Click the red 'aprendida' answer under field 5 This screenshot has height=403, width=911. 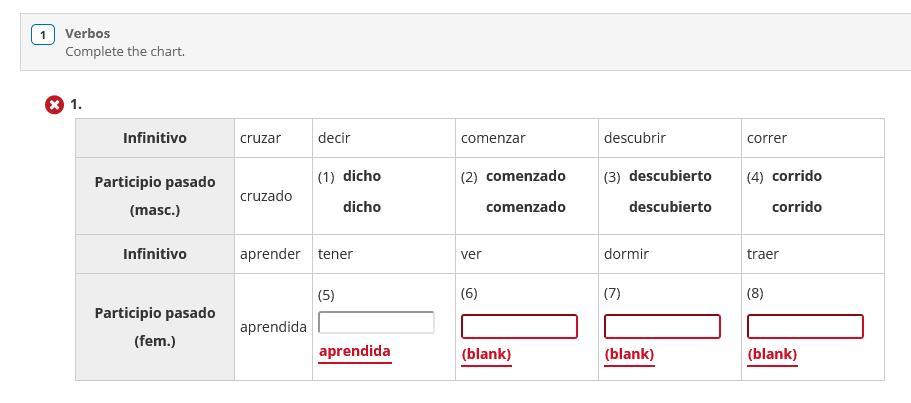pos(355,351)
